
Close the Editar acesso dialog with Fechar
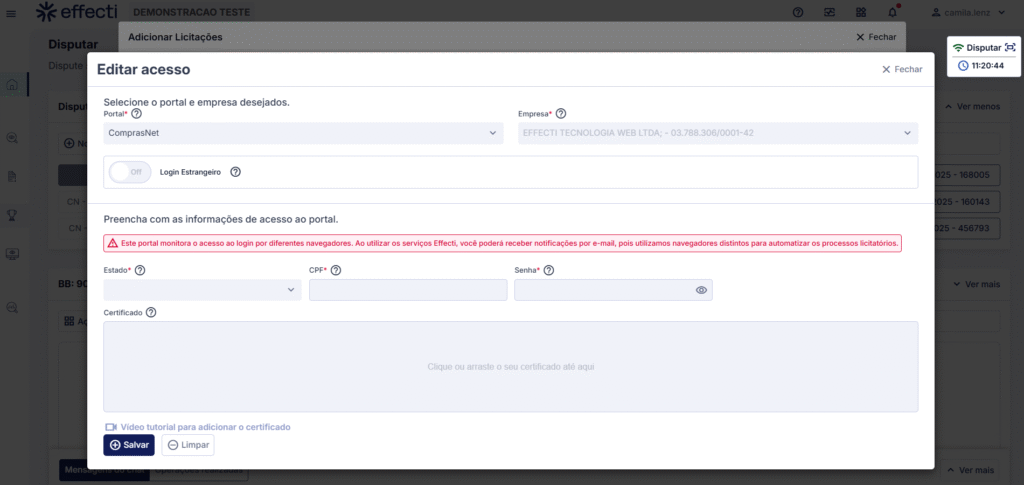(x=901, y=69)
